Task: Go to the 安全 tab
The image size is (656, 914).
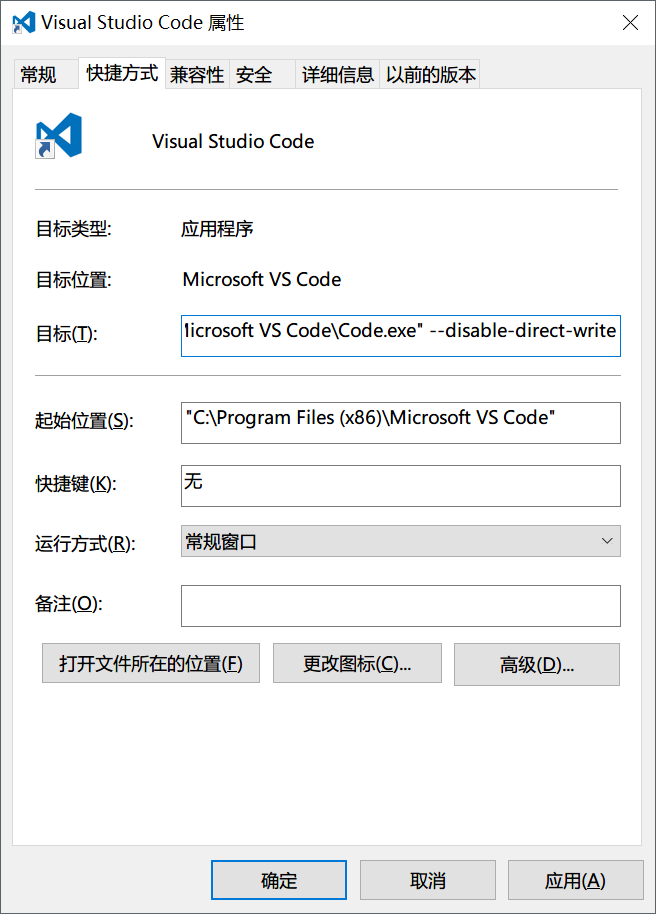Action: (262, 75)
